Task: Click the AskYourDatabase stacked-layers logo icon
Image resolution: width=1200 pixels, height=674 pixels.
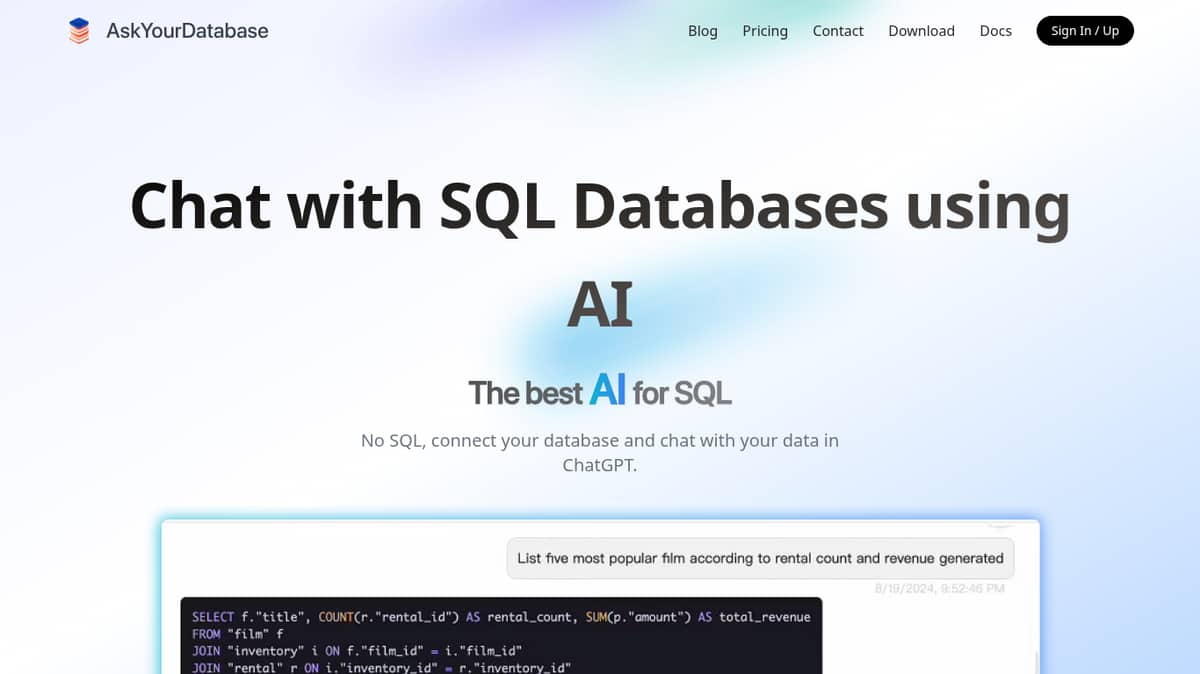Action: click(79, 31)
